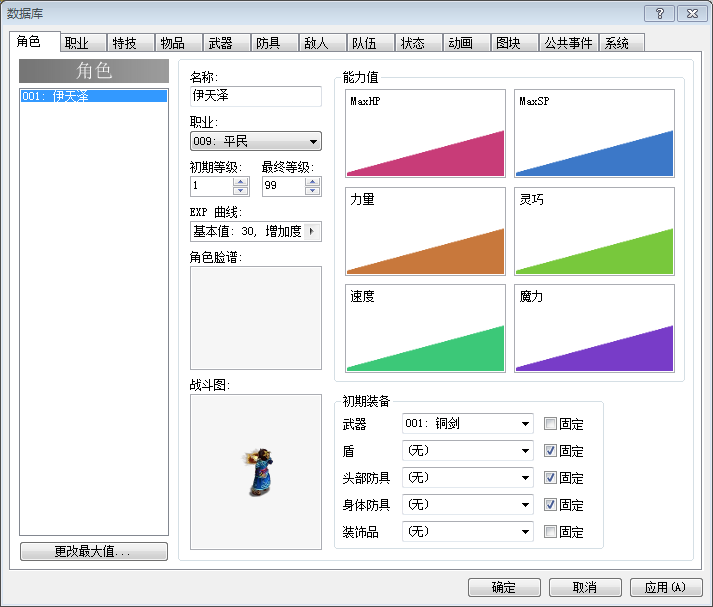The width and height of the screenshot is (713, 607).
Task: Open the 职业 tab
Action: pos(84,43)
